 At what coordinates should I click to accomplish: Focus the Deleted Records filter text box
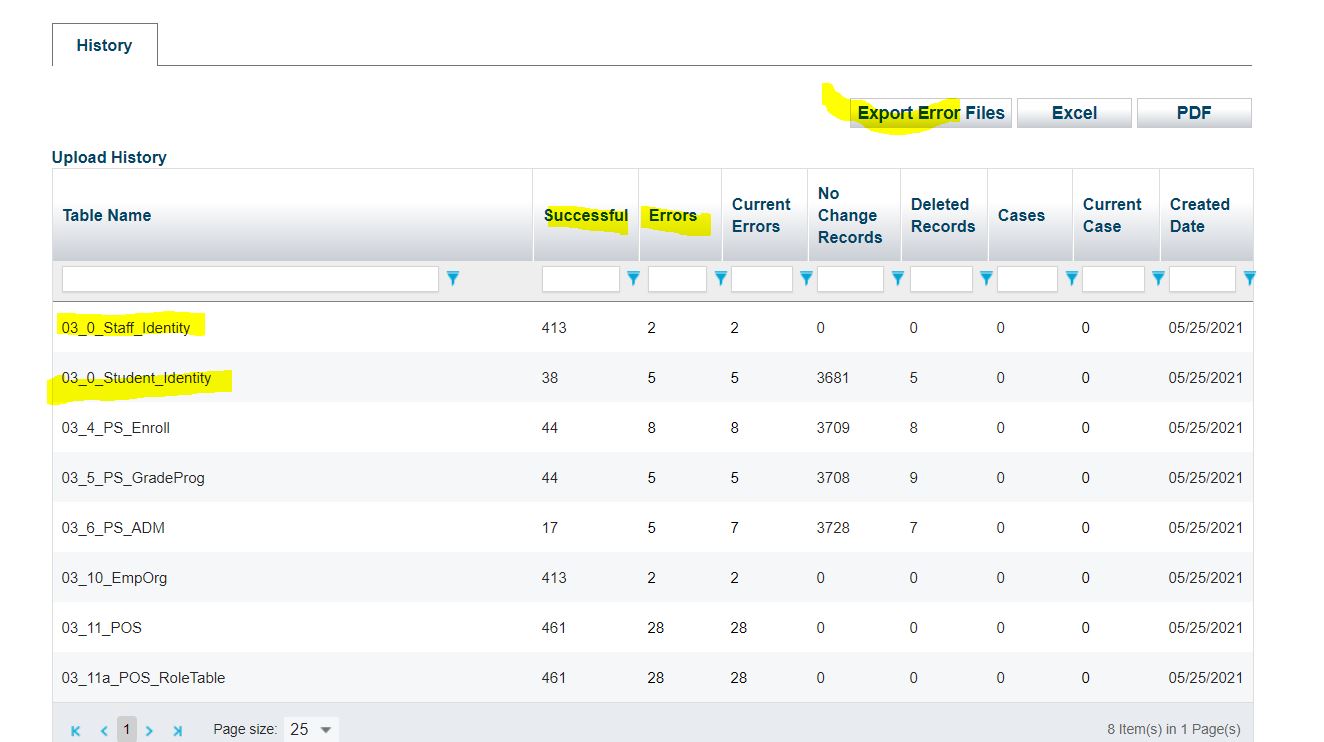pyautogui.click(x=941, y=279)
